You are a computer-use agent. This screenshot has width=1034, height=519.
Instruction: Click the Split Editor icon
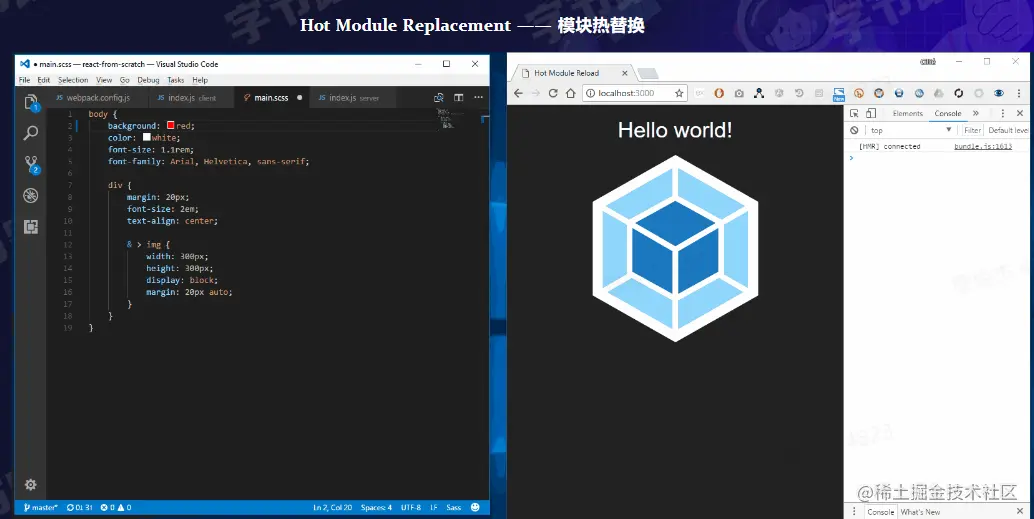coord(459,98)
